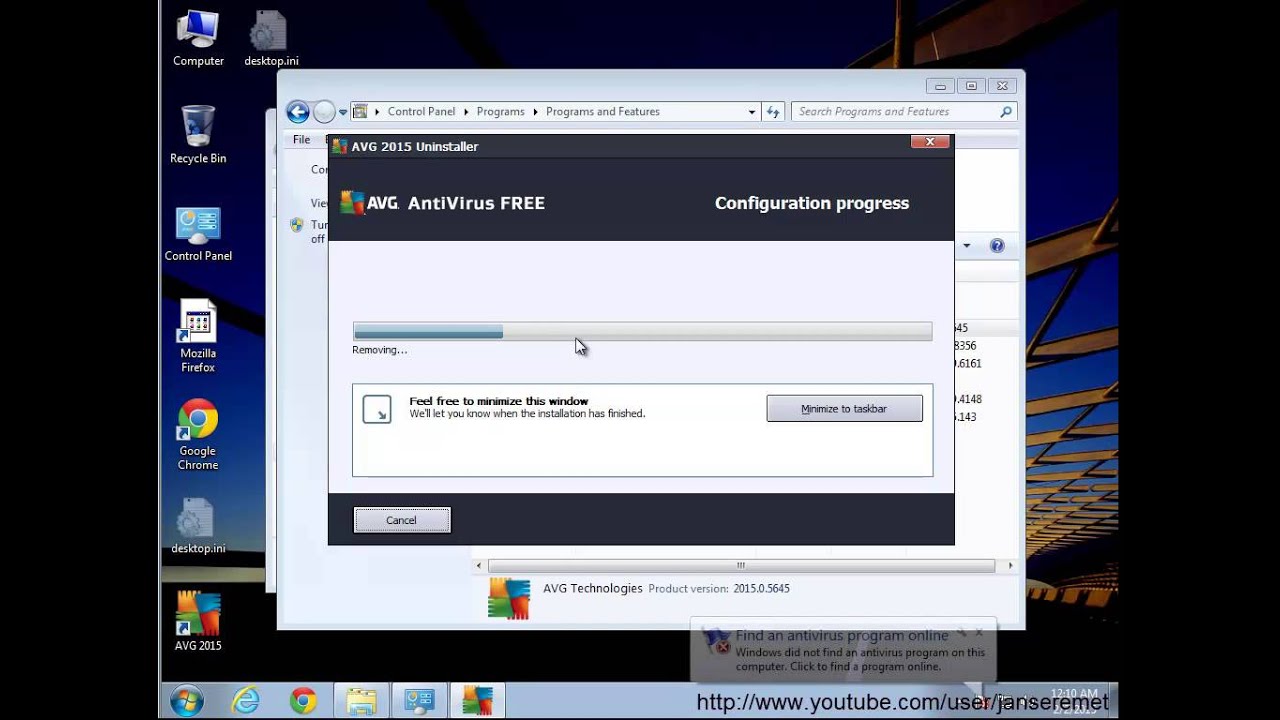This screenshot has height=720, width=1280.
Task: Open Google Chrome from the taskbar
Action: tap(303, 701)
